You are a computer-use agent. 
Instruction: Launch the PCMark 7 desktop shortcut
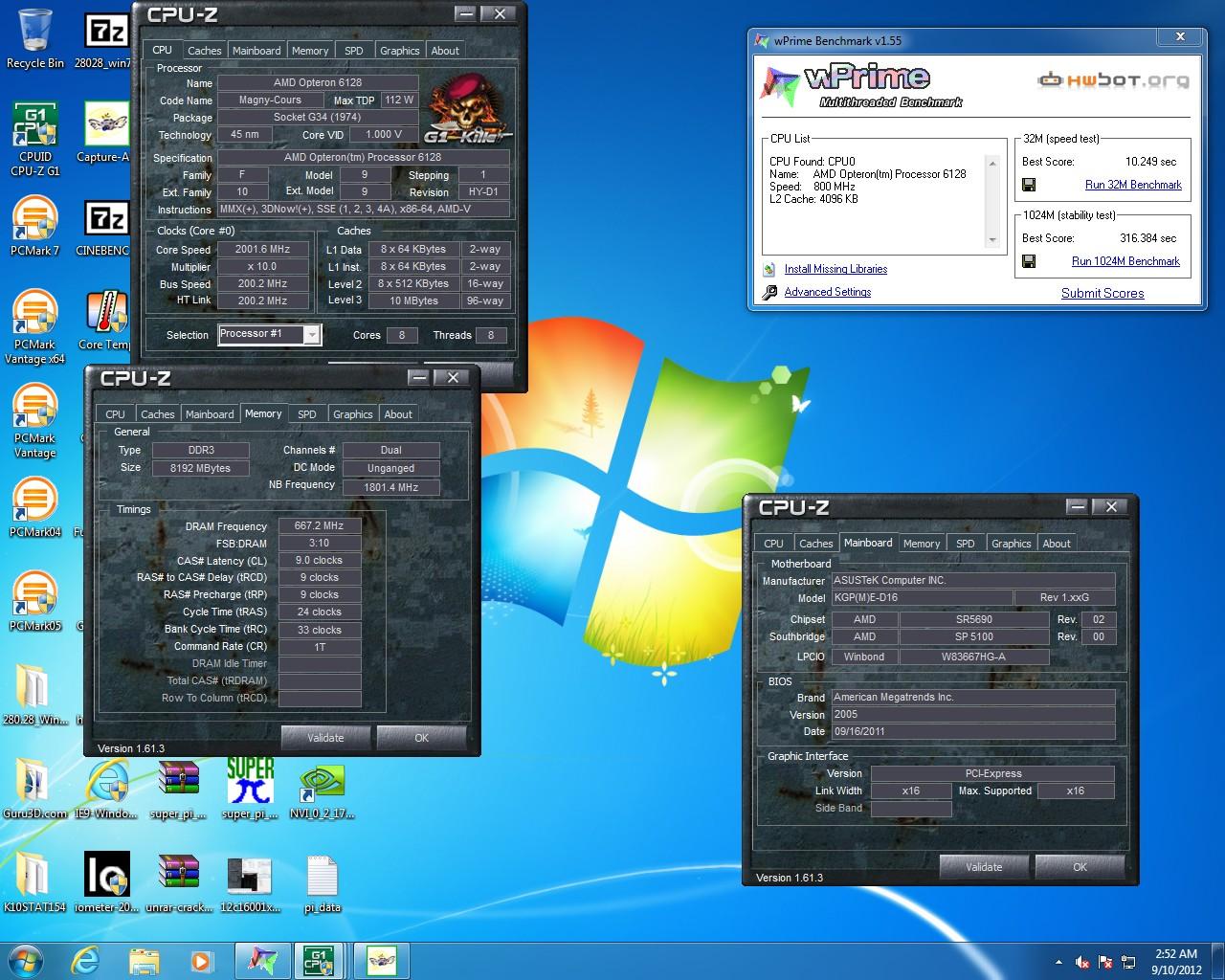[x=34, y=226]
